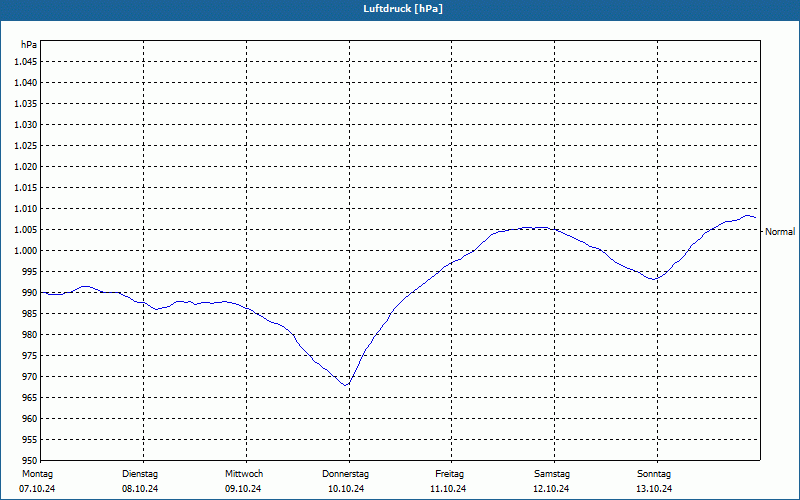The height and width of the screenshot is (500, 800).
Task: Click the 975 y-axis value
Action: click(30, 356)
